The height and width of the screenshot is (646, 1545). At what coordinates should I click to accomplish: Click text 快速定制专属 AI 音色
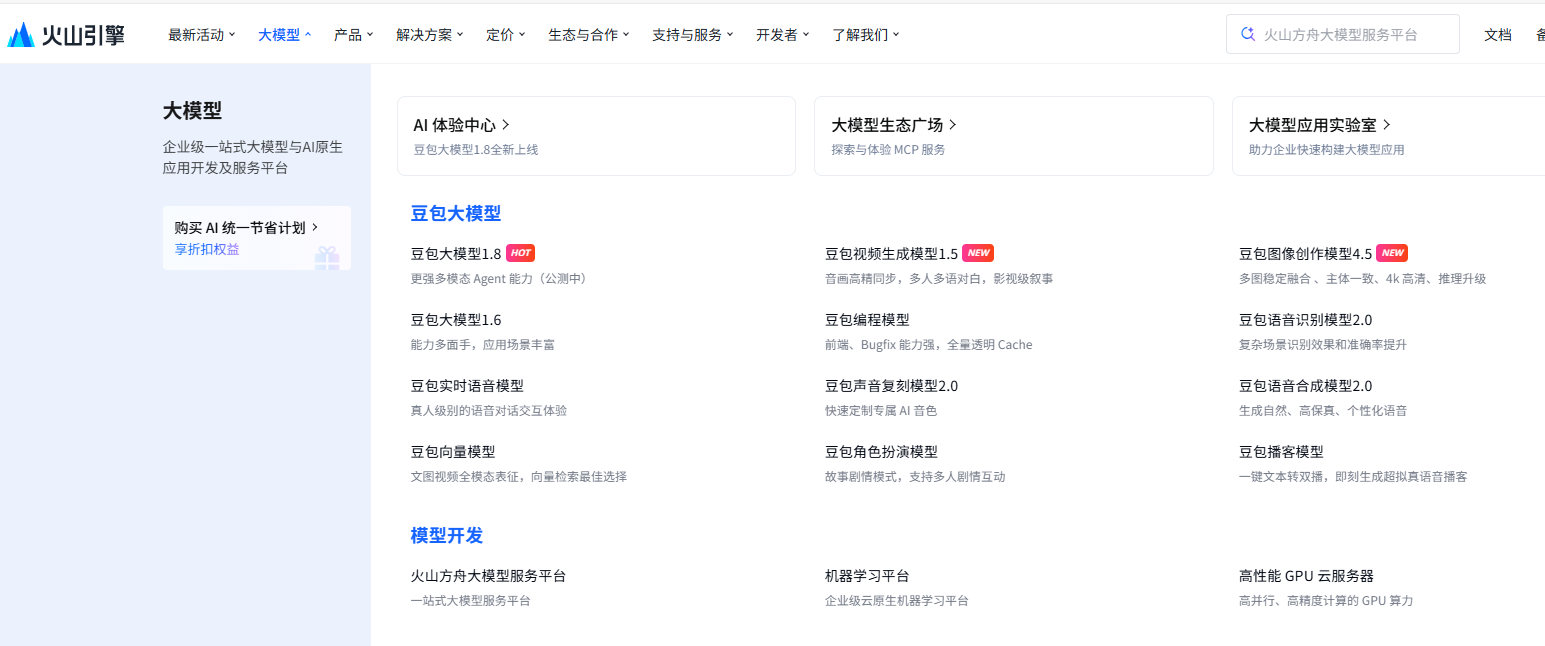point(880,411)
